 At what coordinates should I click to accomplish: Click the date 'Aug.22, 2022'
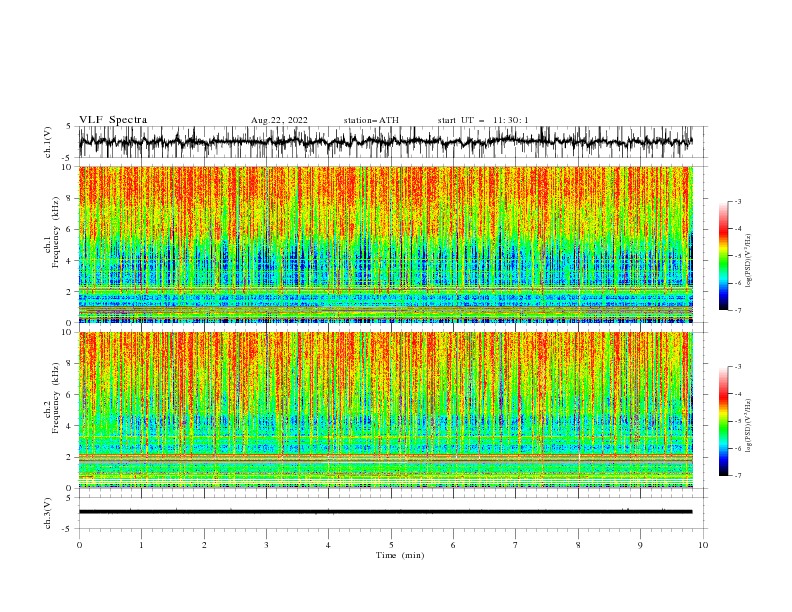click(x=279, y=120)
